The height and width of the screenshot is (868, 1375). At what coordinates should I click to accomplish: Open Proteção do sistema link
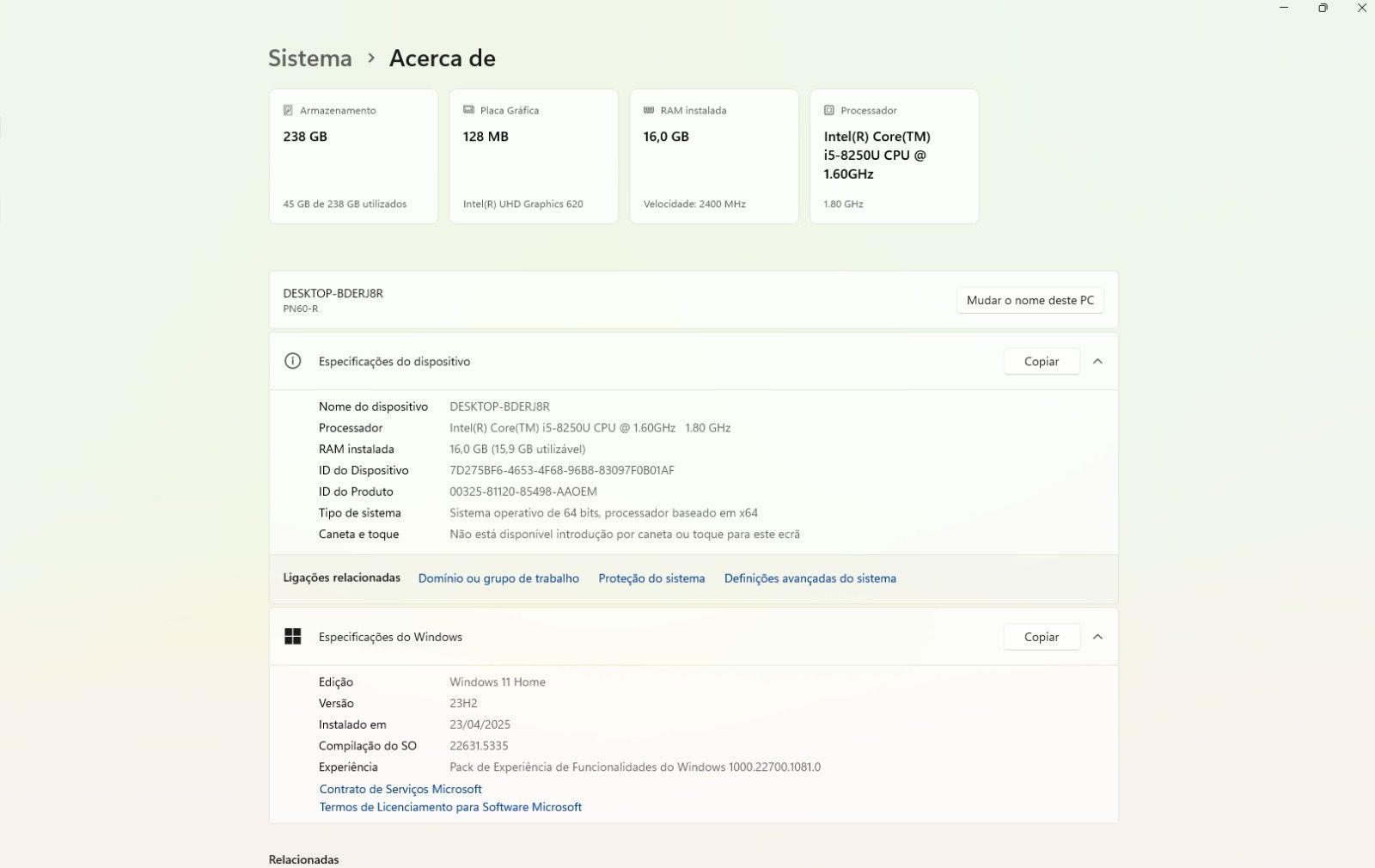pos(651,578)
